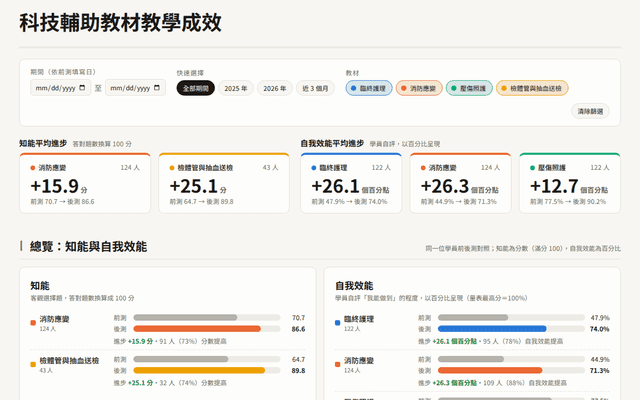Image resolution: width=640 pixels, height=400 pixels.
Task: Open the 知能 消防應變 +15.9 分 card
Action: coord(85,183)
